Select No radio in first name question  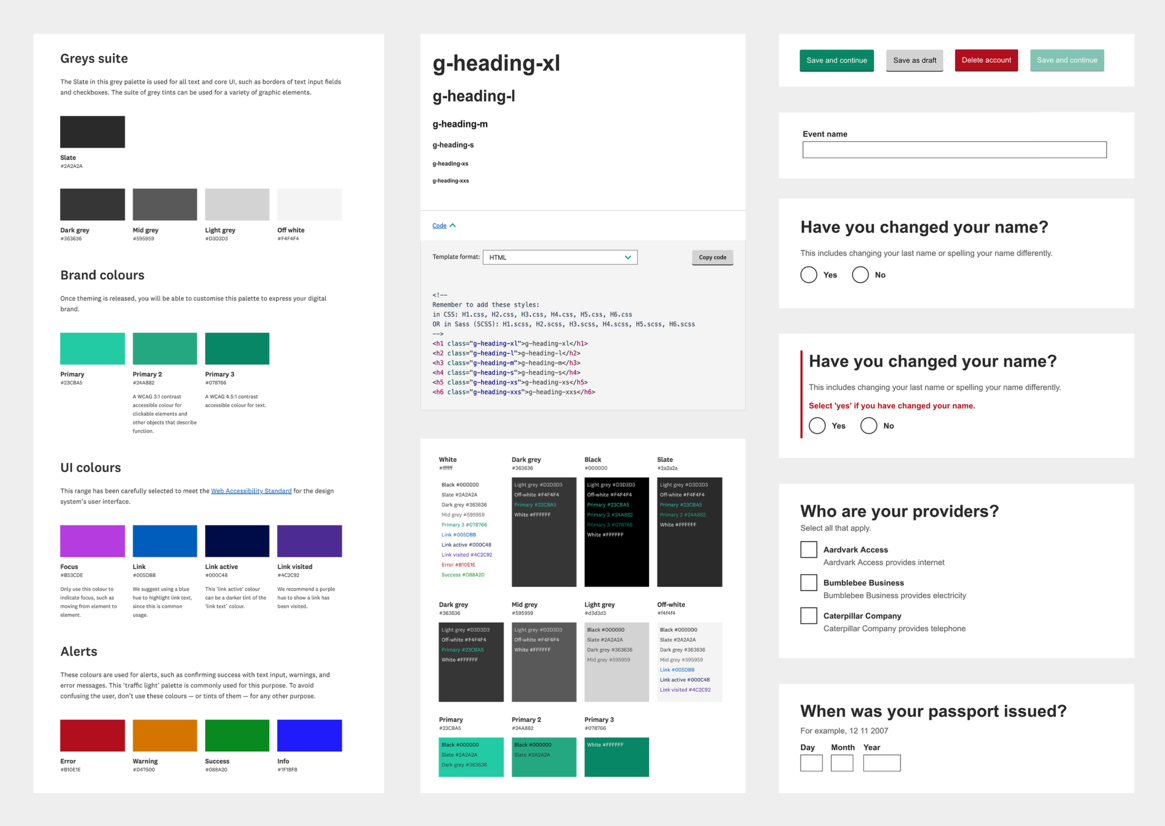(x=860, y=275)
